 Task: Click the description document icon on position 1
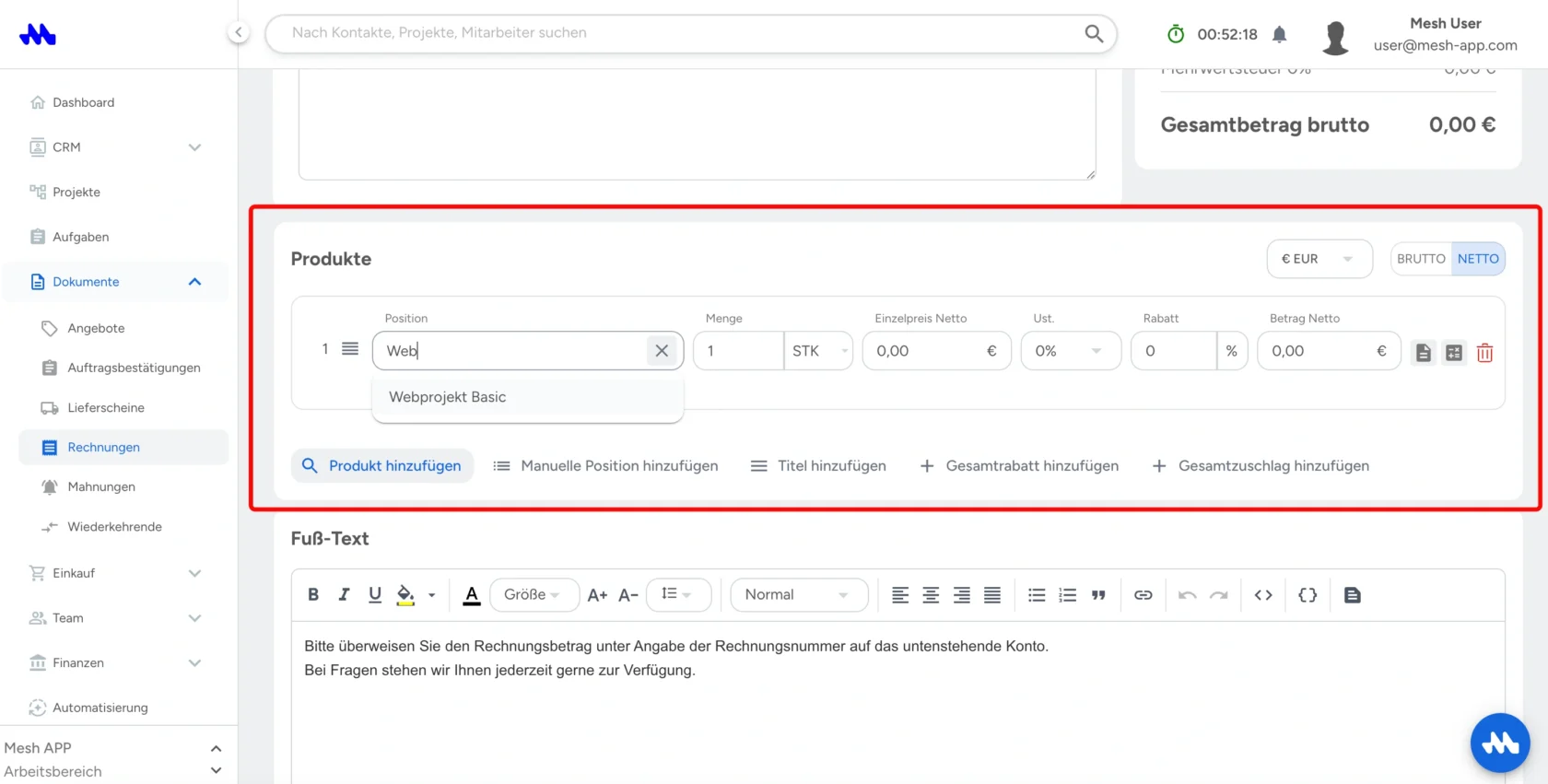1424,352
